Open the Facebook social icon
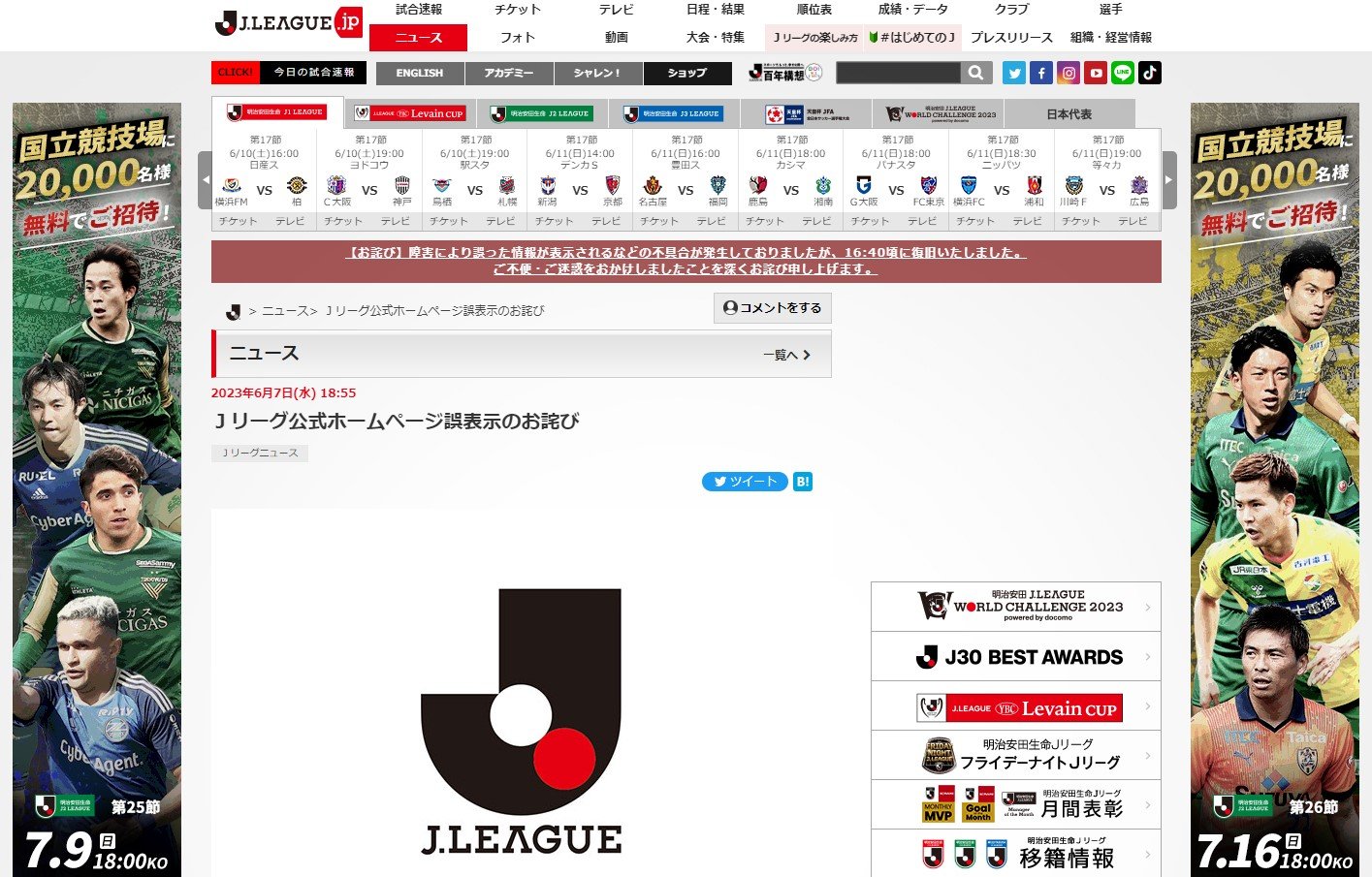Screen dimensions: 1372x877 [1040, 72]
